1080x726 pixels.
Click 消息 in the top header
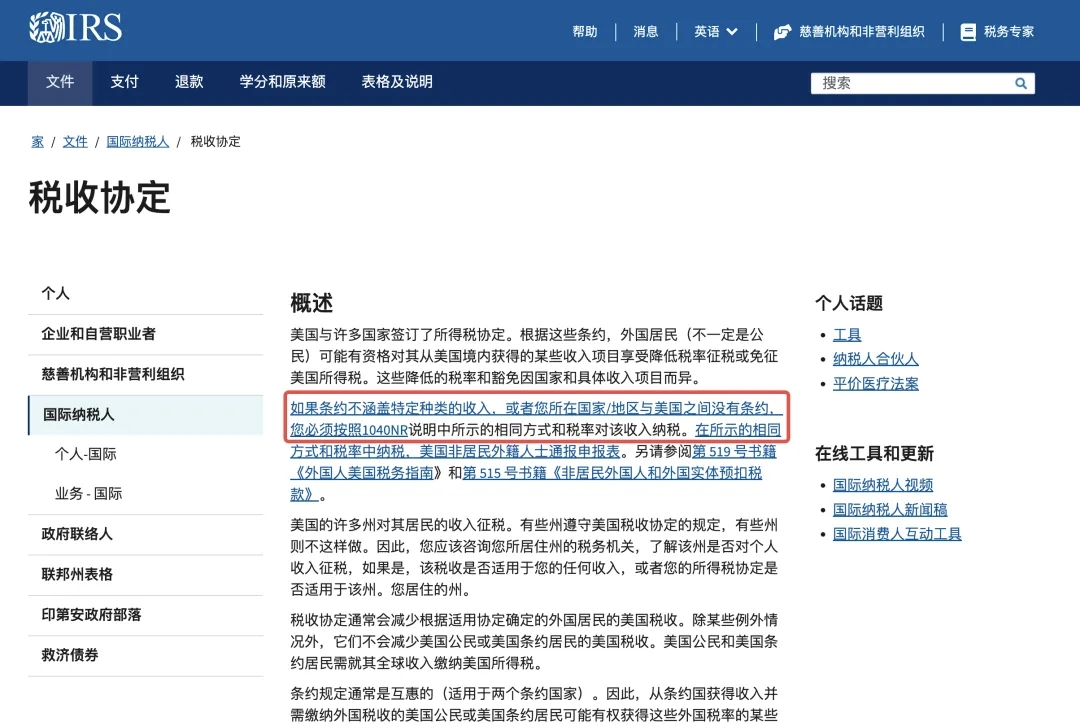(645, 31)
